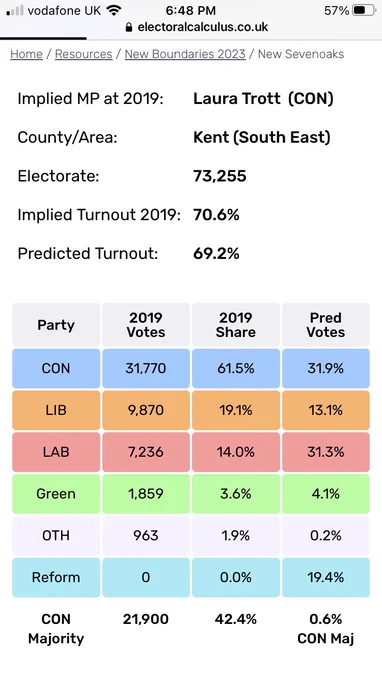This screenshot has height=680, width=382.
Task: Tap the electoralcalculus.co.uk address bar
Action: click(x=196, y=27)
